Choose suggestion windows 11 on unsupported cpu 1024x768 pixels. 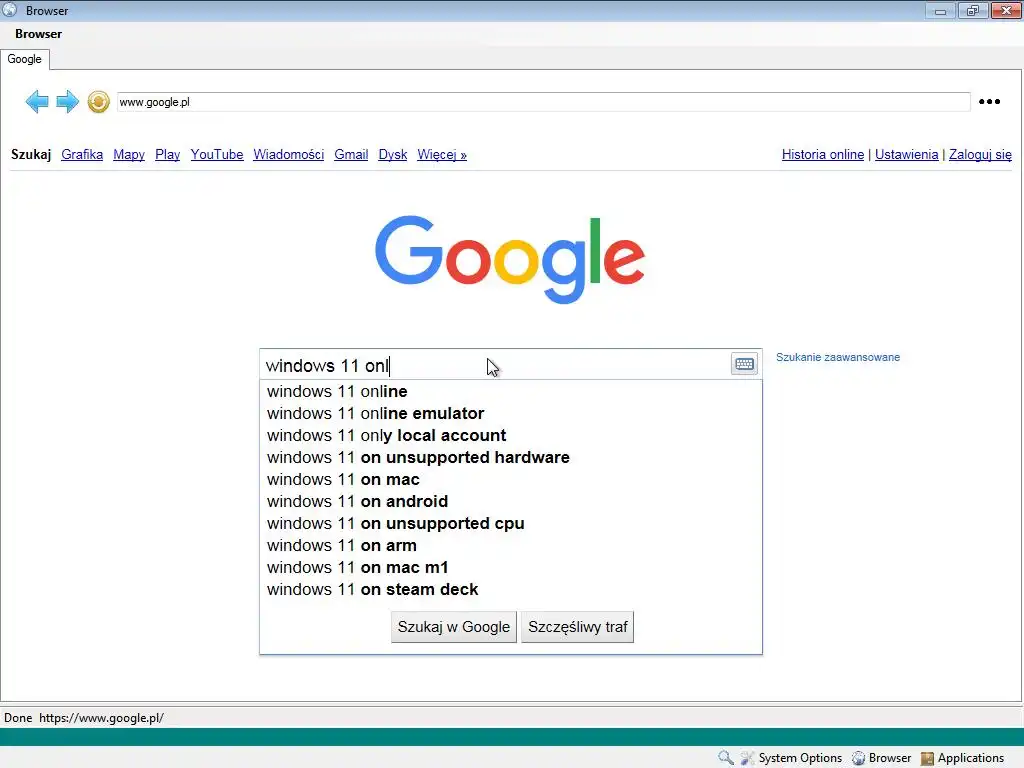(511, 524)
